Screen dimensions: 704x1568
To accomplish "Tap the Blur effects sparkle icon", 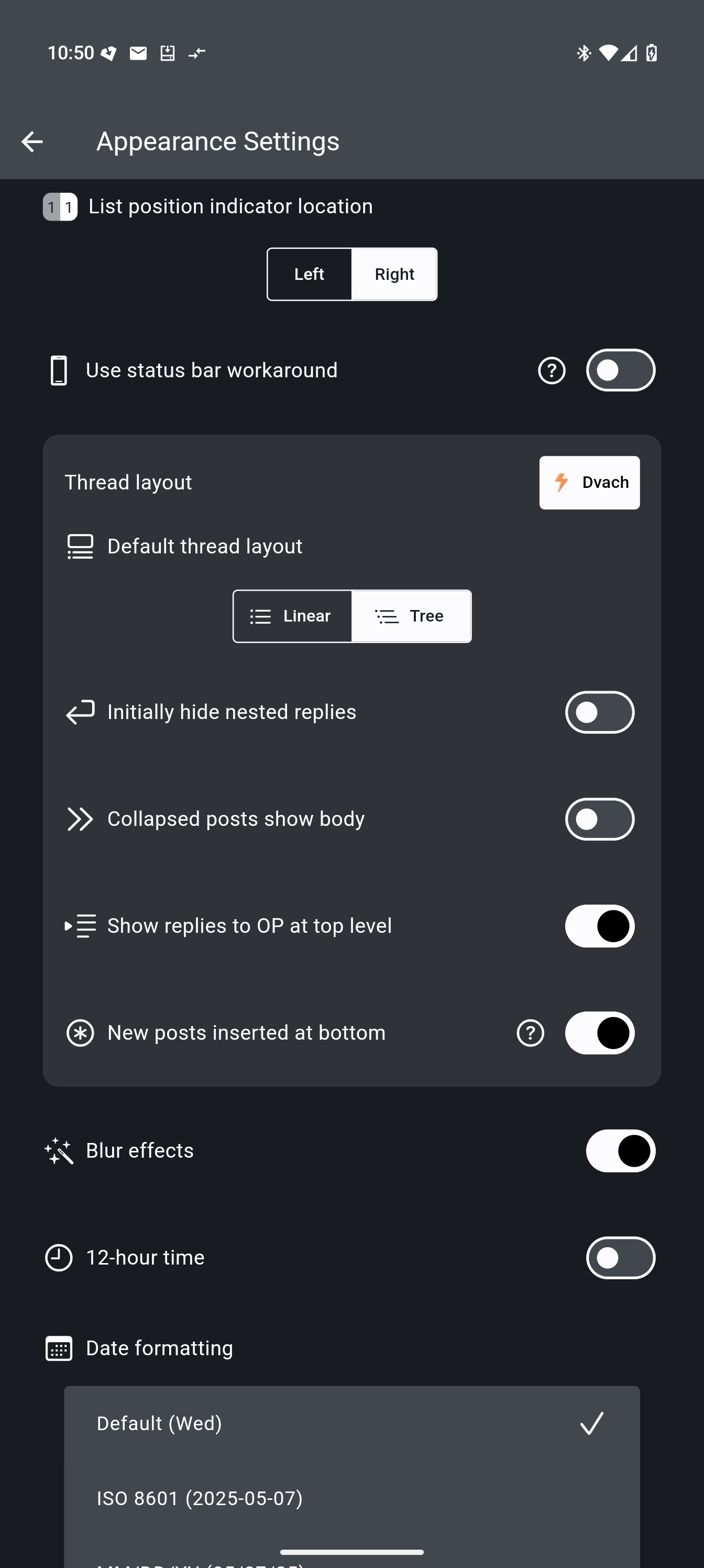I will click(x=59, y=1151).
